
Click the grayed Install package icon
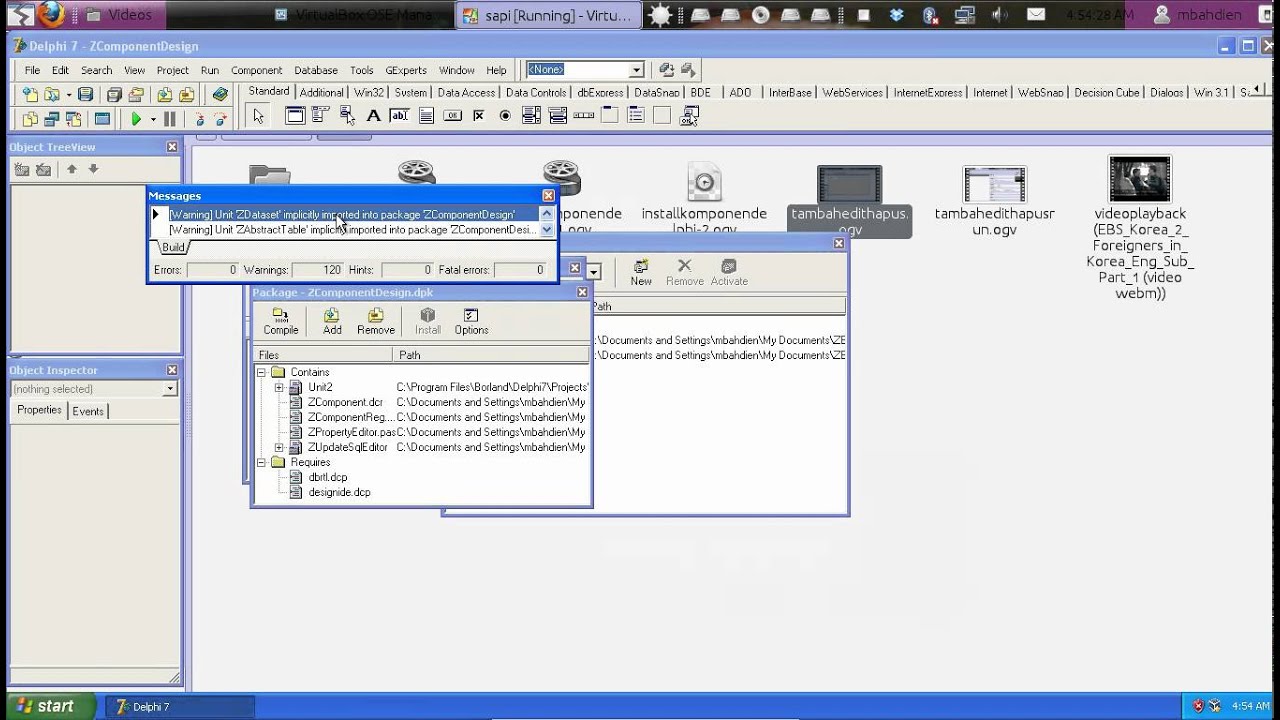tap(428, 321)
